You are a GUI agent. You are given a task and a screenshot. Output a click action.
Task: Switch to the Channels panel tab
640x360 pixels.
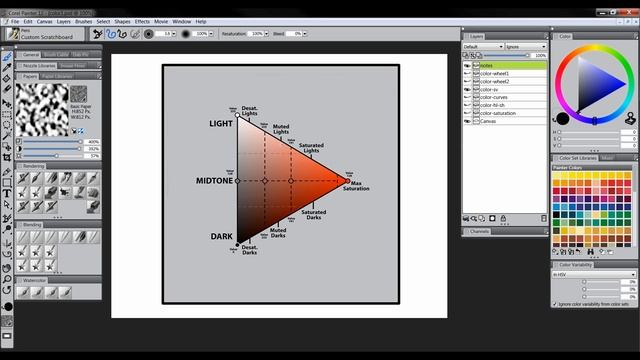pos(479,231)
